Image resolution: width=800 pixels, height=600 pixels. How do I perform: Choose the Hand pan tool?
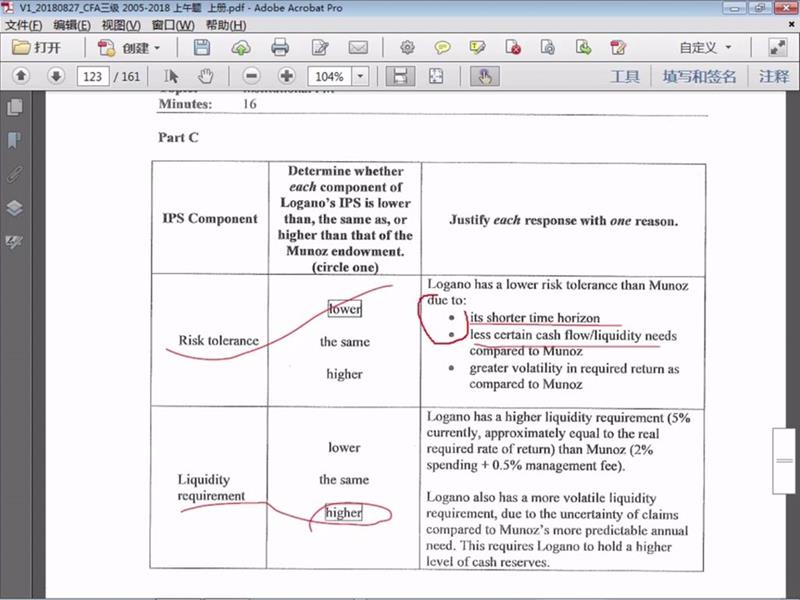point(206,77)
